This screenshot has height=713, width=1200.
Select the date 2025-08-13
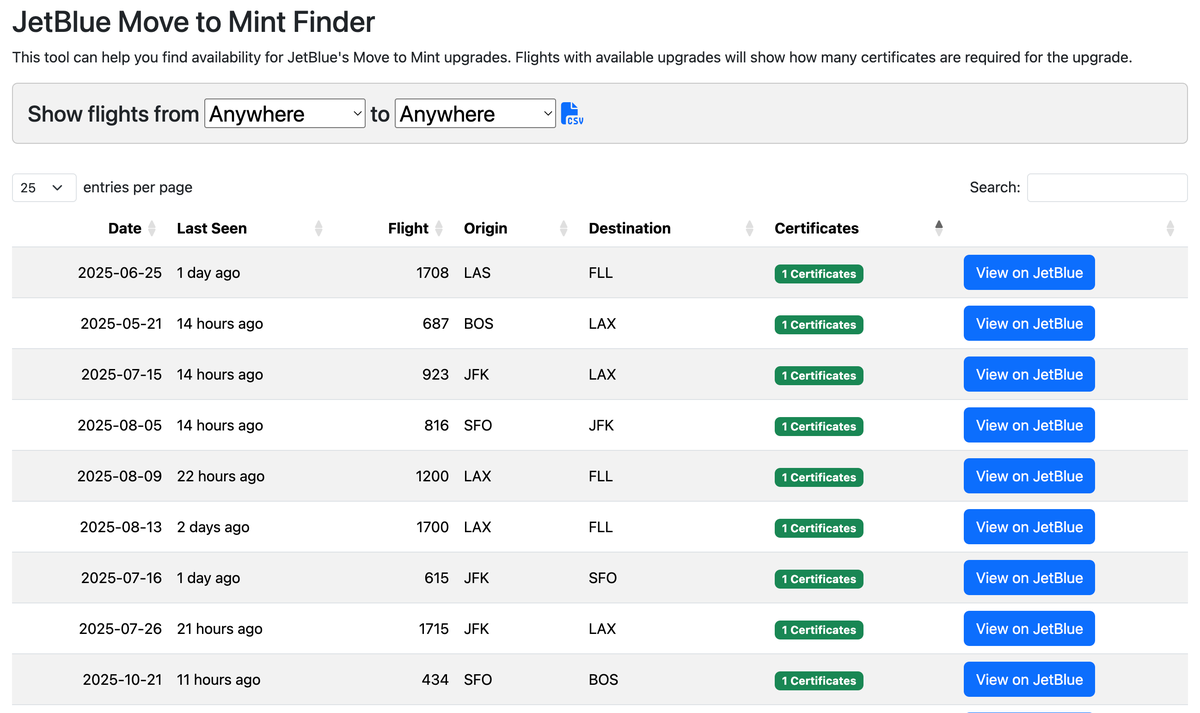[121, 528]
